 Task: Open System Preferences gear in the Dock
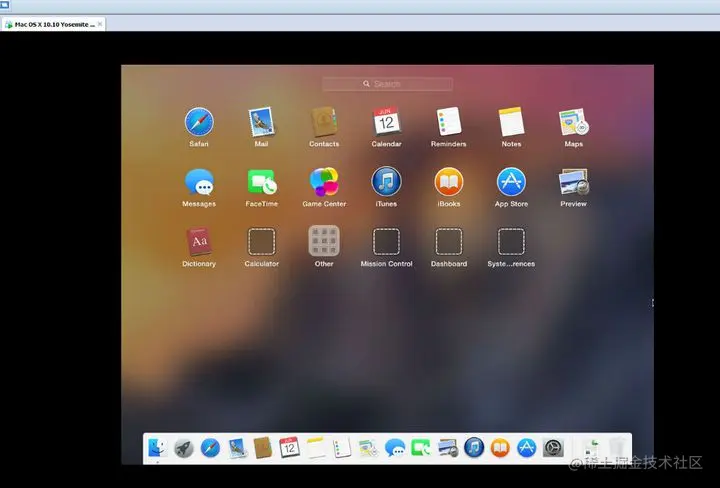pyautogui.click(x=553, y=448)
